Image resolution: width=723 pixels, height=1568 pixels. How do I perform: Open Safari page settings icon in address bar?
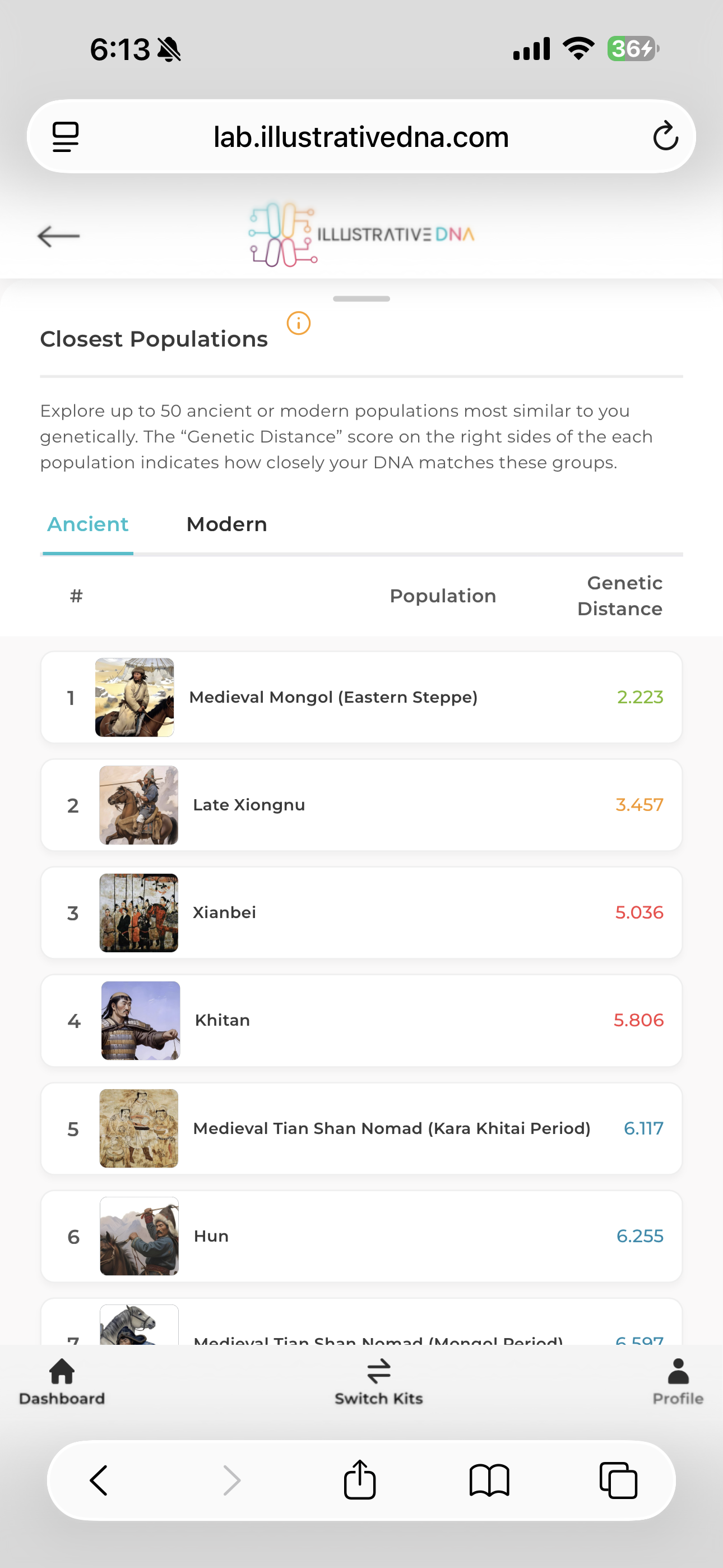point(66,136)
